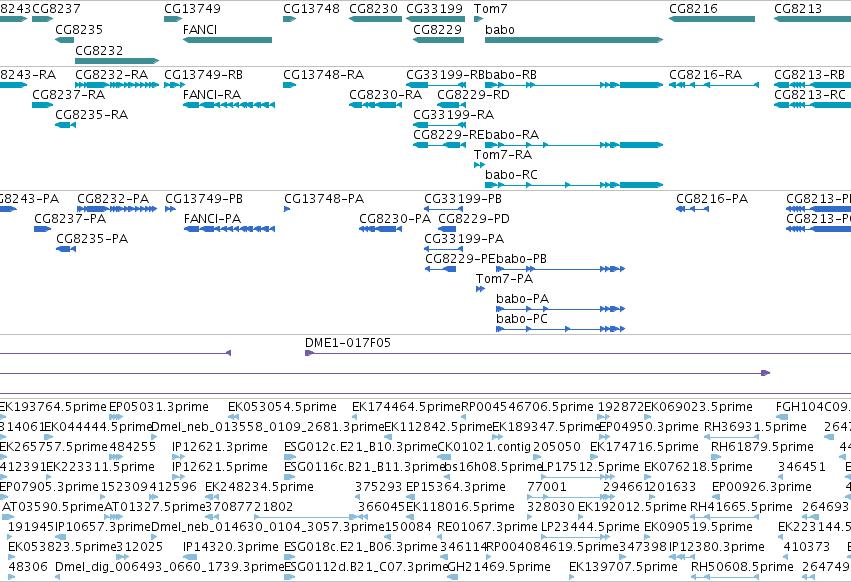The height and width of the screenshot is (582, 851).
Task: Click the CG33199-RA transcript label
Action: point(454,115)
